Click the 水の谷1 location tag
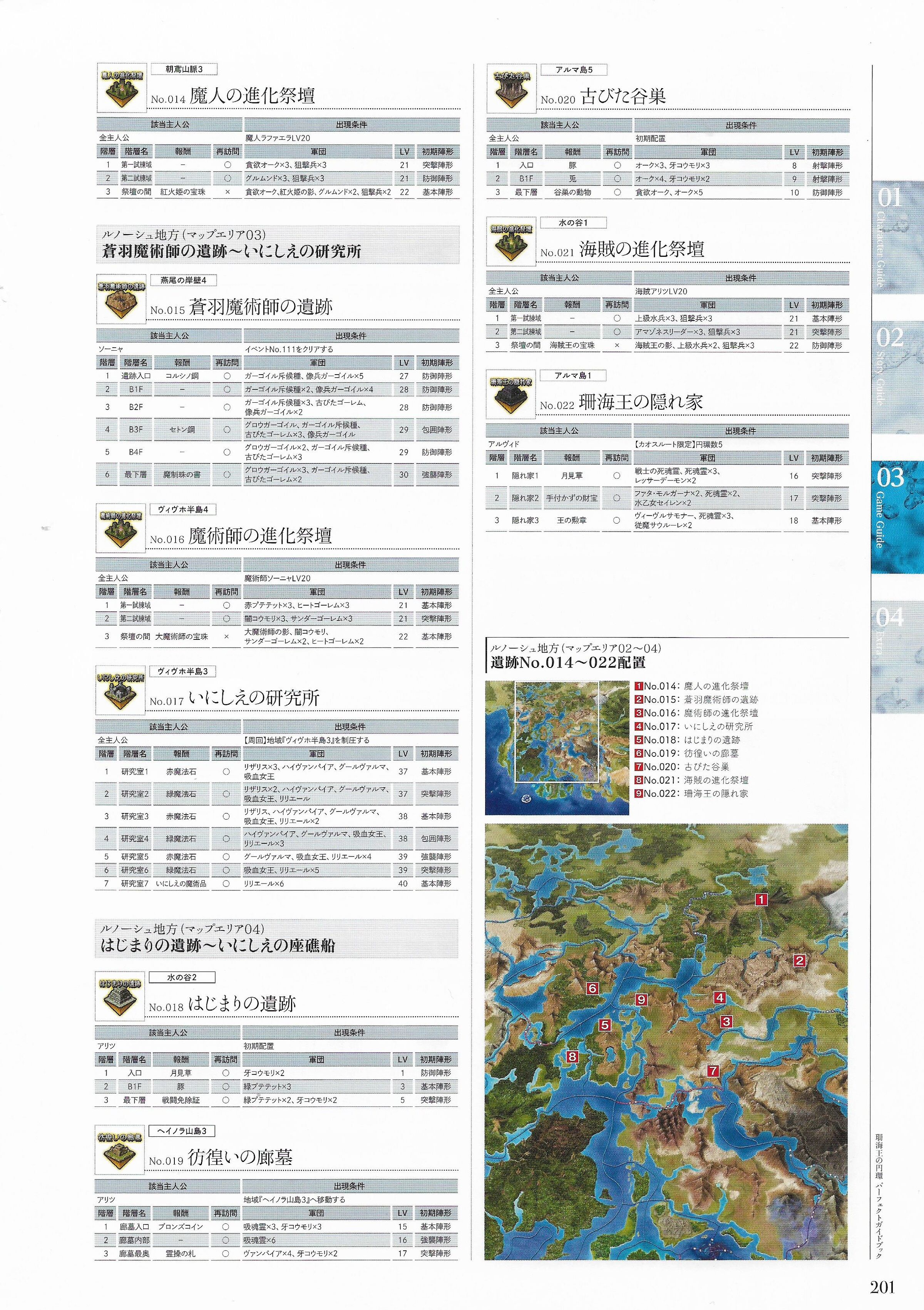This screenshot has width=924, height=1310. (573, 223)
